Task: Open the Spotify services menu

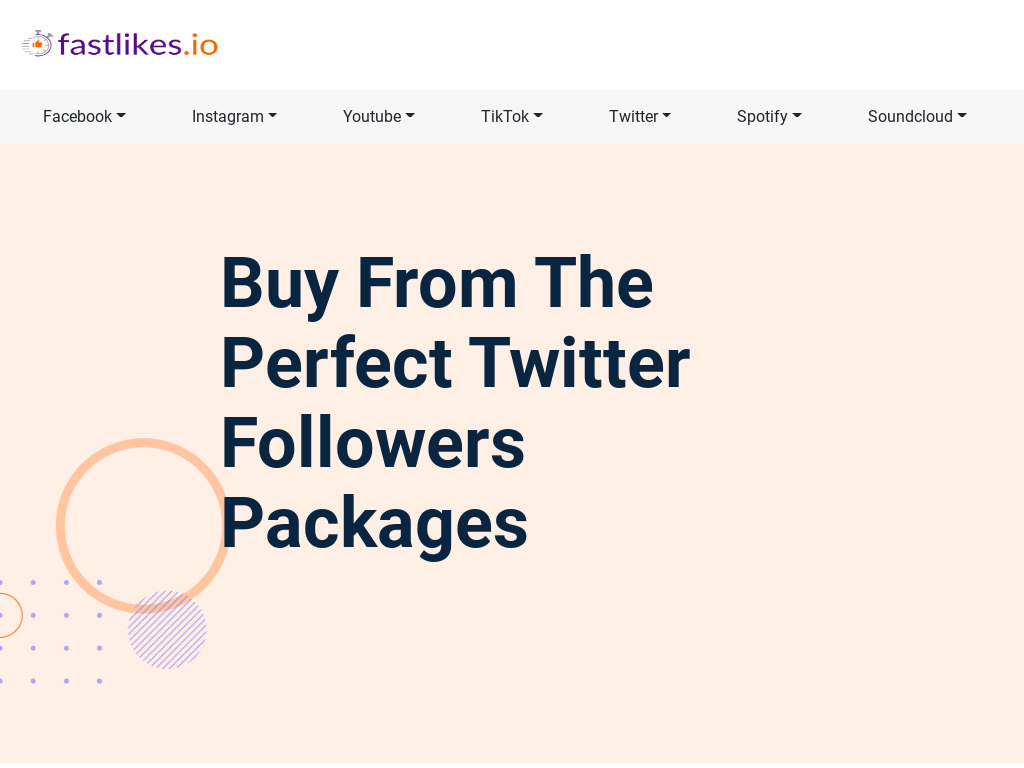Action: (769, 116)
